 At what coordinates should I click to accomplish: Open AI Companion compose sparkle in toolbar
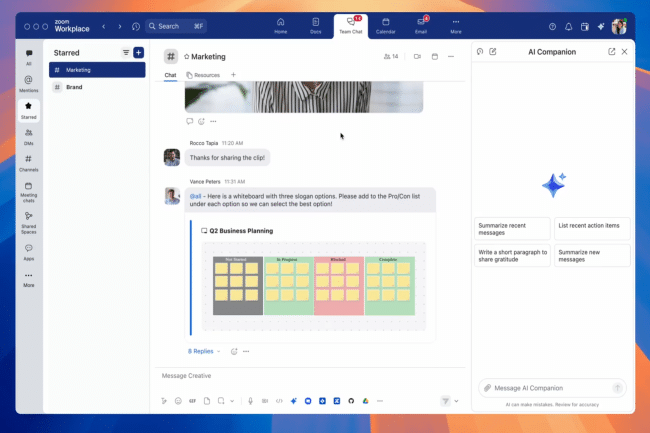pyautogui.click(x=293, y=401)
